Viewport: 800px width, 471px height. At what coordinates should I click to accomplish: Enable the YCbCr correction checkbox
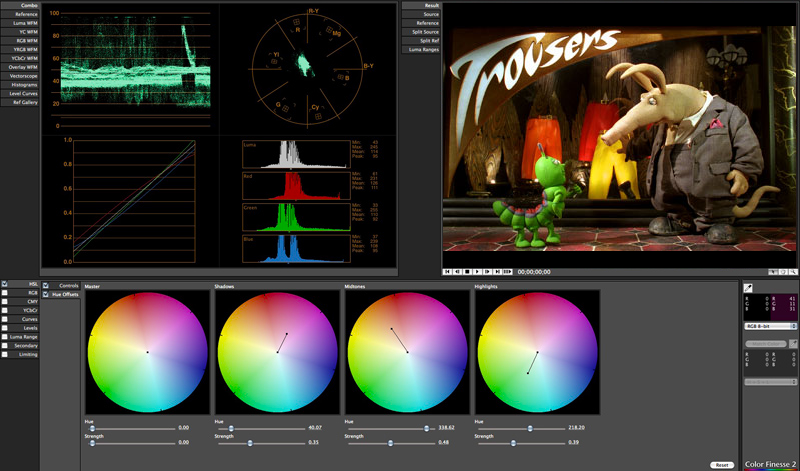pyautogui.click(x=5, y=310)
